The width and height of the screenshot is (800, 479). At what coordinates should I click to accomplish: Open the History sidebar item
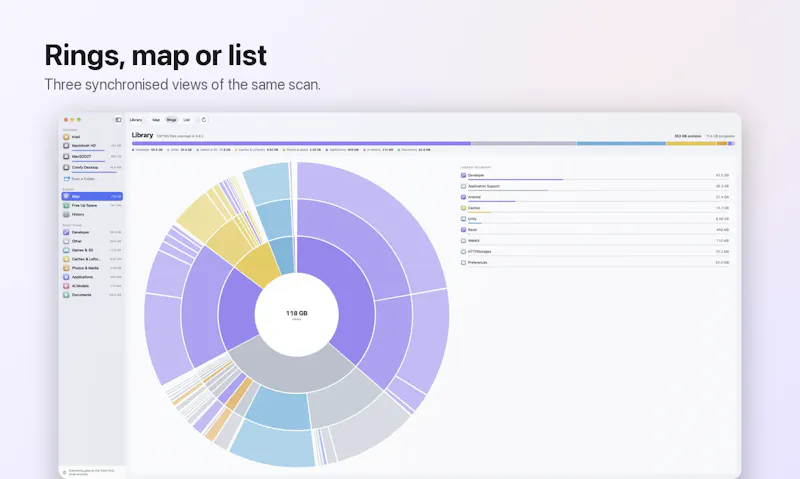(92, 214)
